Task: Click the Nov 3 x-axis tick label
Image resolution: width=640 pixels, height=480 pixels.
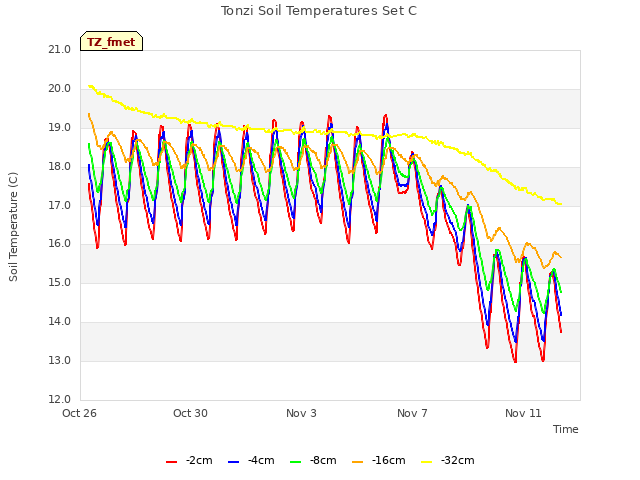Action: pyautogui.click(x=301, y=413)
